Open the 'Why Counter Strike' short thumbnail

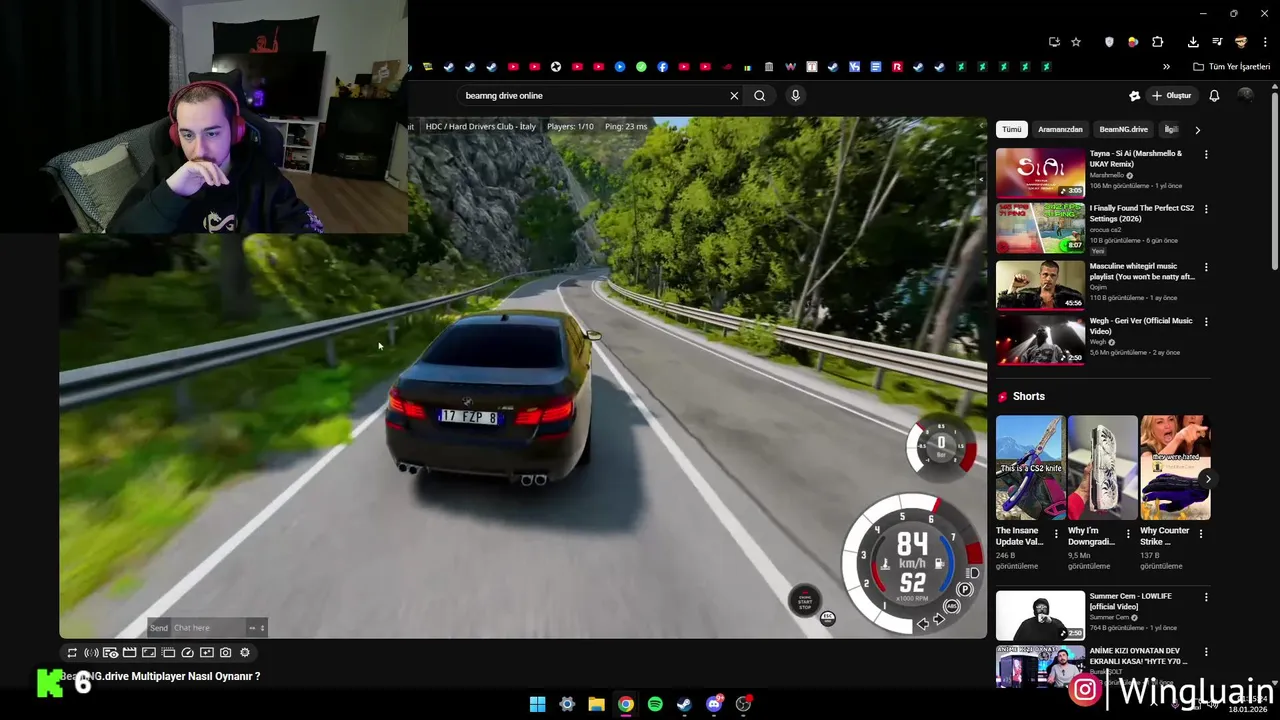tap(1175, 468)
